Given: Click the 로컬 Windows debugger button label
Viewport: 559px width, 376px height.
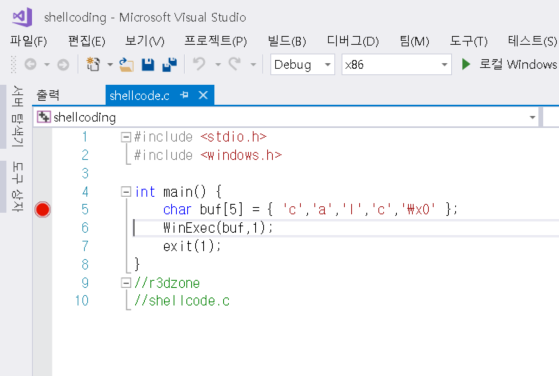Looking at the screenshot, I should coord(518,65).
